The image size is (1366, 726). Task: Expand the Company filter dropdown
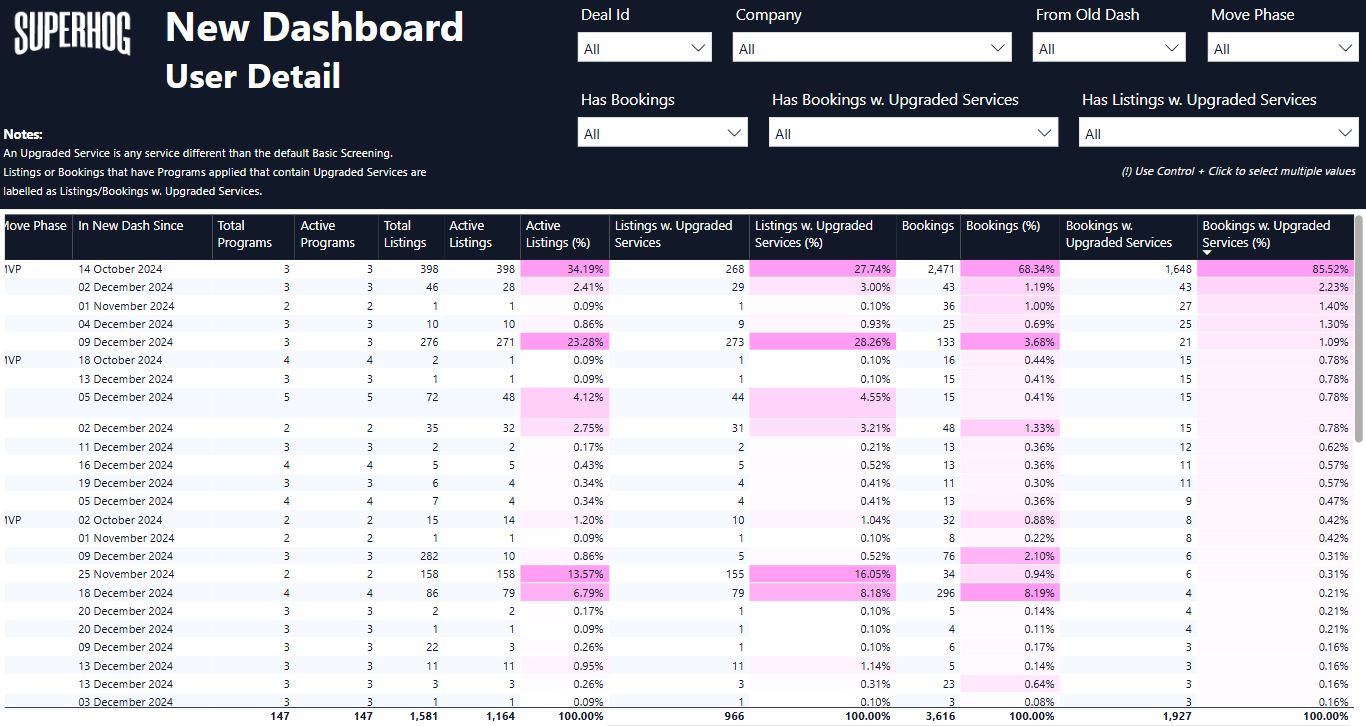pyautogui.click(x=873, y=48)
